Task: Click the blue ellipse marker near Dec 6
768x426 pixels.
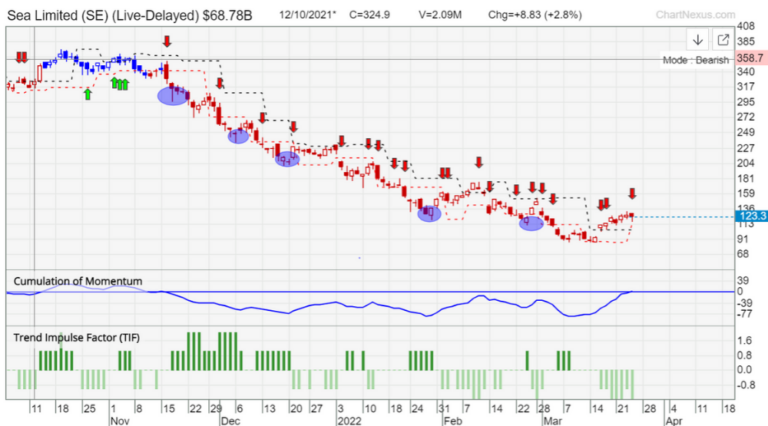Action: pyautogui.click(x=238, y=137)
